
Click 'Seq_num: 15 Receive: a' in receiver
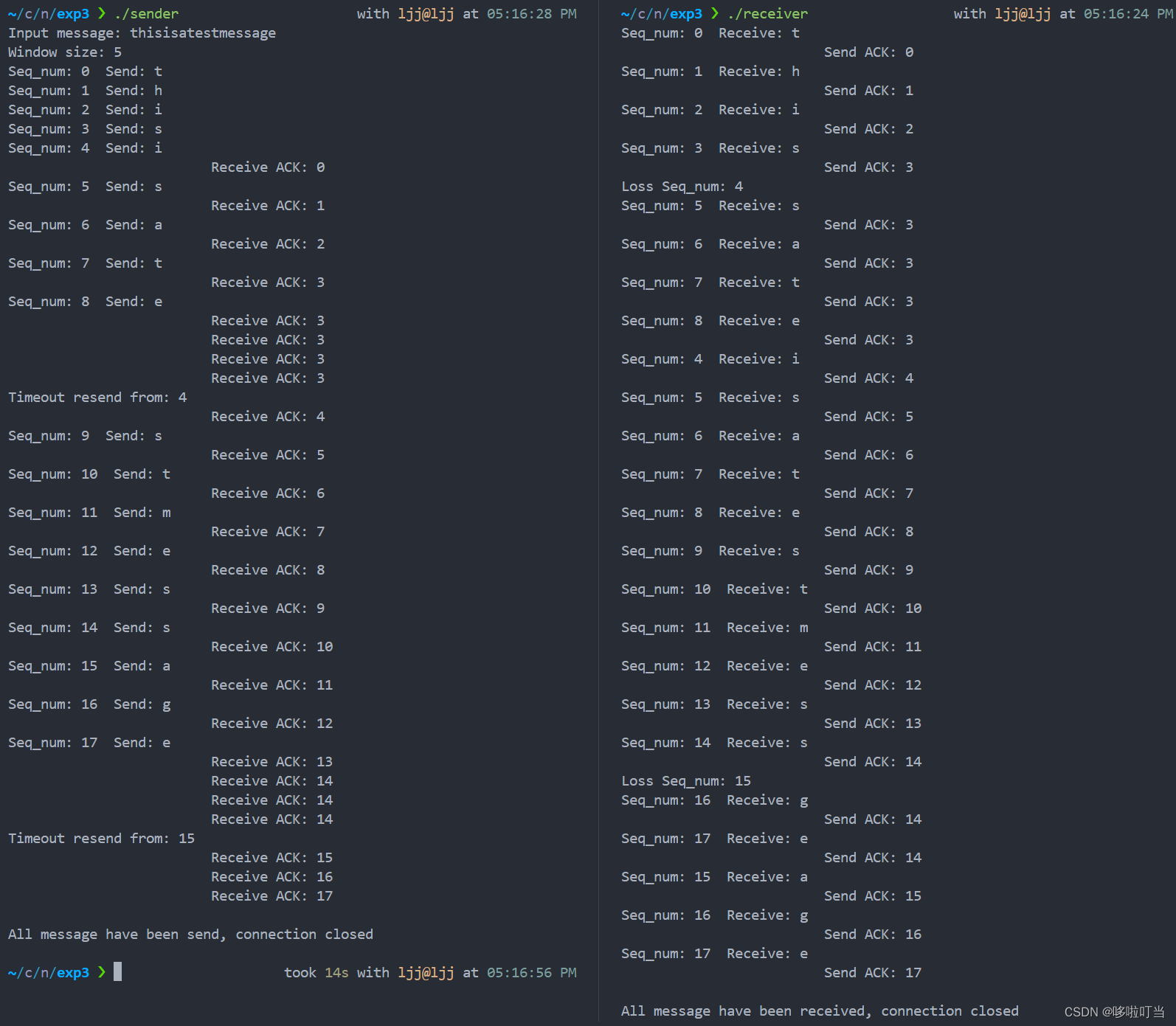click(x=714, y=877)
